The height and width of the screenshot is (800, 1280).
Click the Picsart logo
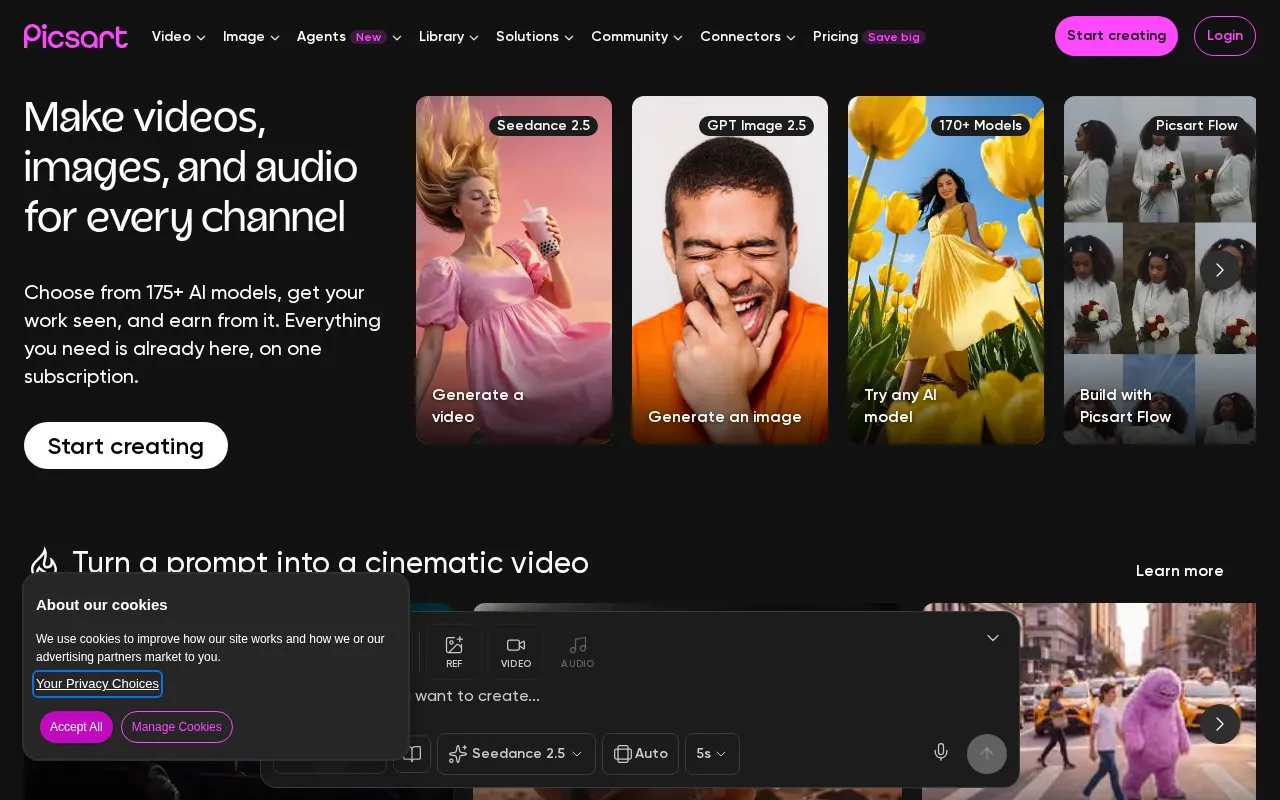[x=76, y=36]
